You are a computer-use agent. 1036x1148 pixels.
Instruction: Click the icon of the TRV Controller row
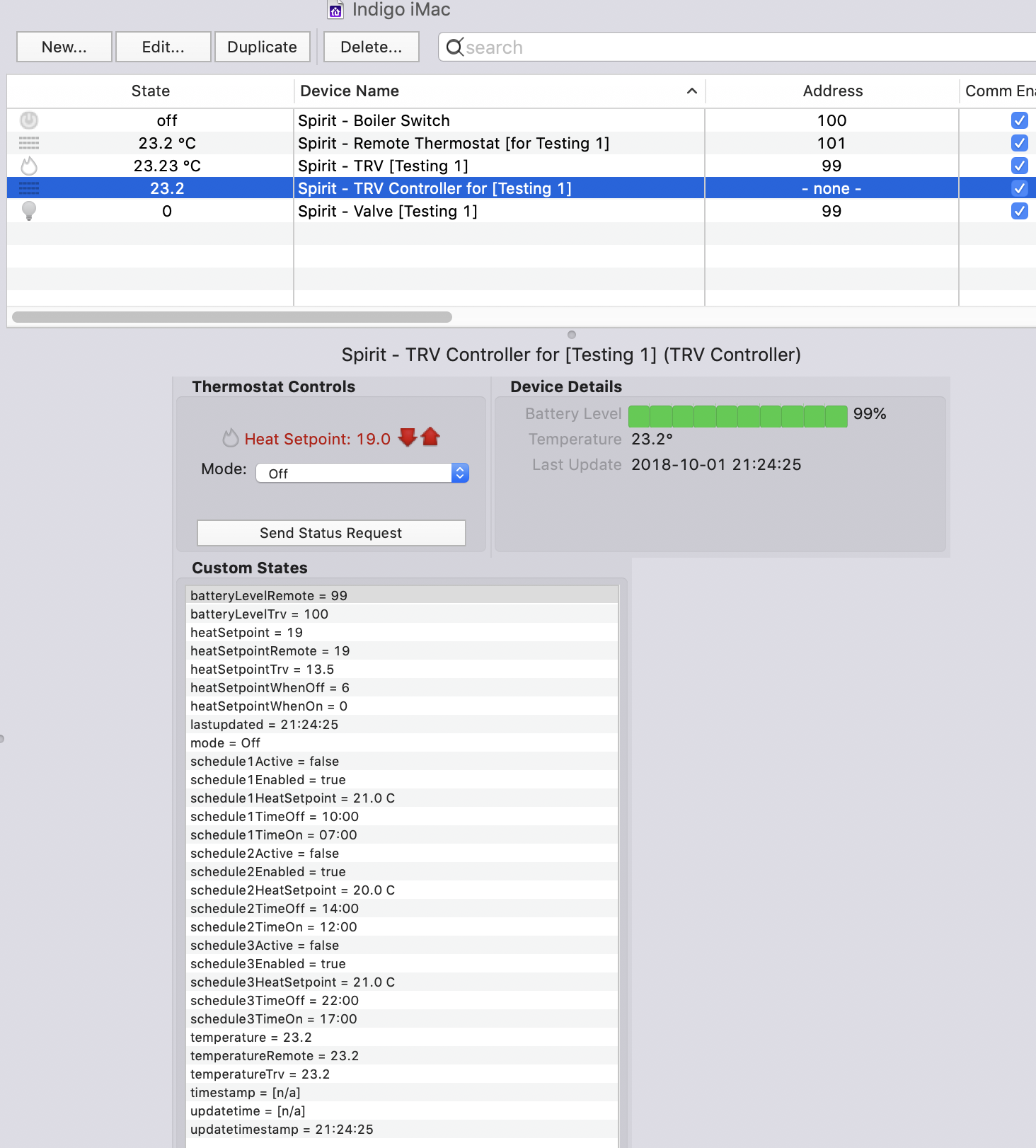(29, 188)
